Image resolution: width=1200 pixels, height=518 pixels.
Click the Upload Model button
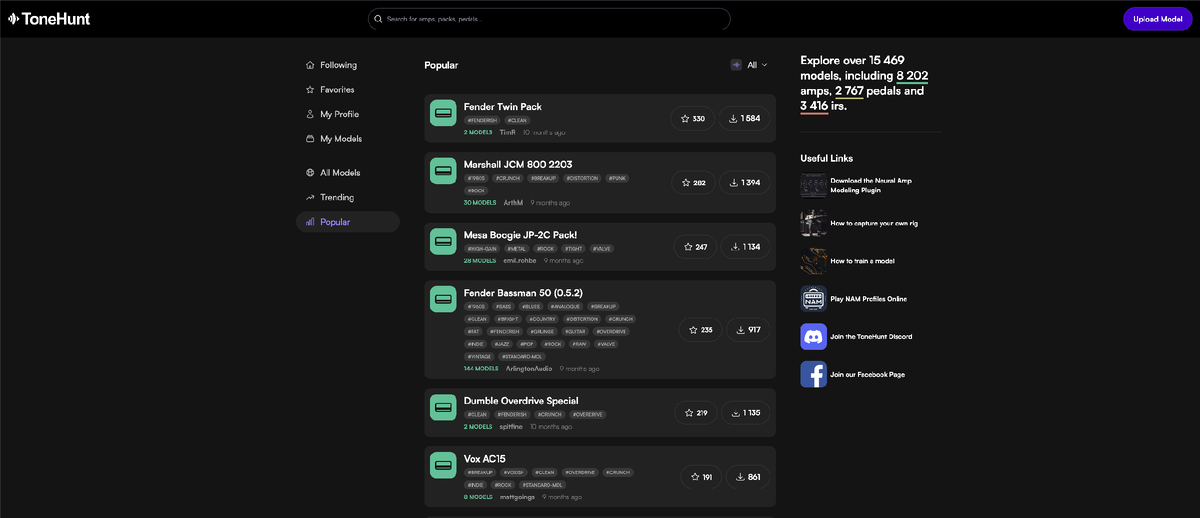pos(1157,19)
